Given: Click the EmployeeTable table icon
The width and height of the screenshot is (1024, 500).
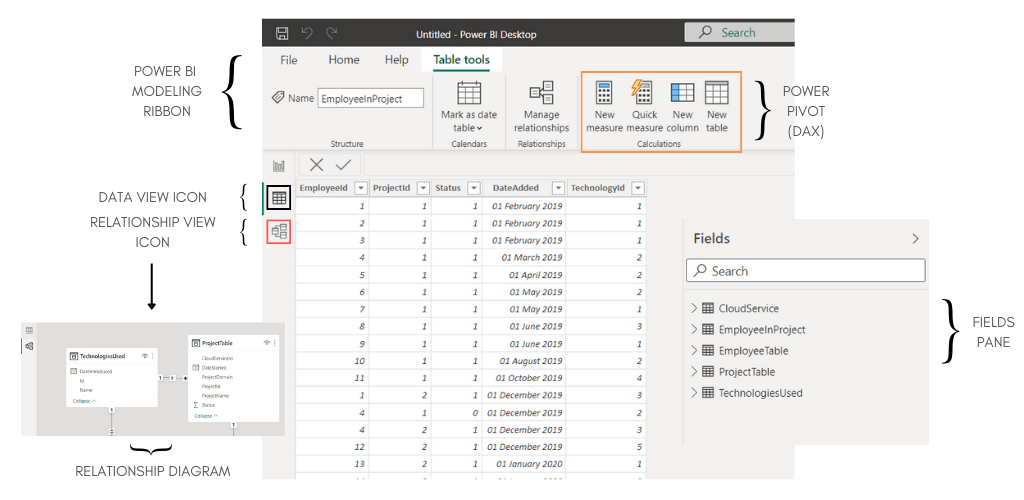Looking at the screenshot, I should (x=707, y=351).
